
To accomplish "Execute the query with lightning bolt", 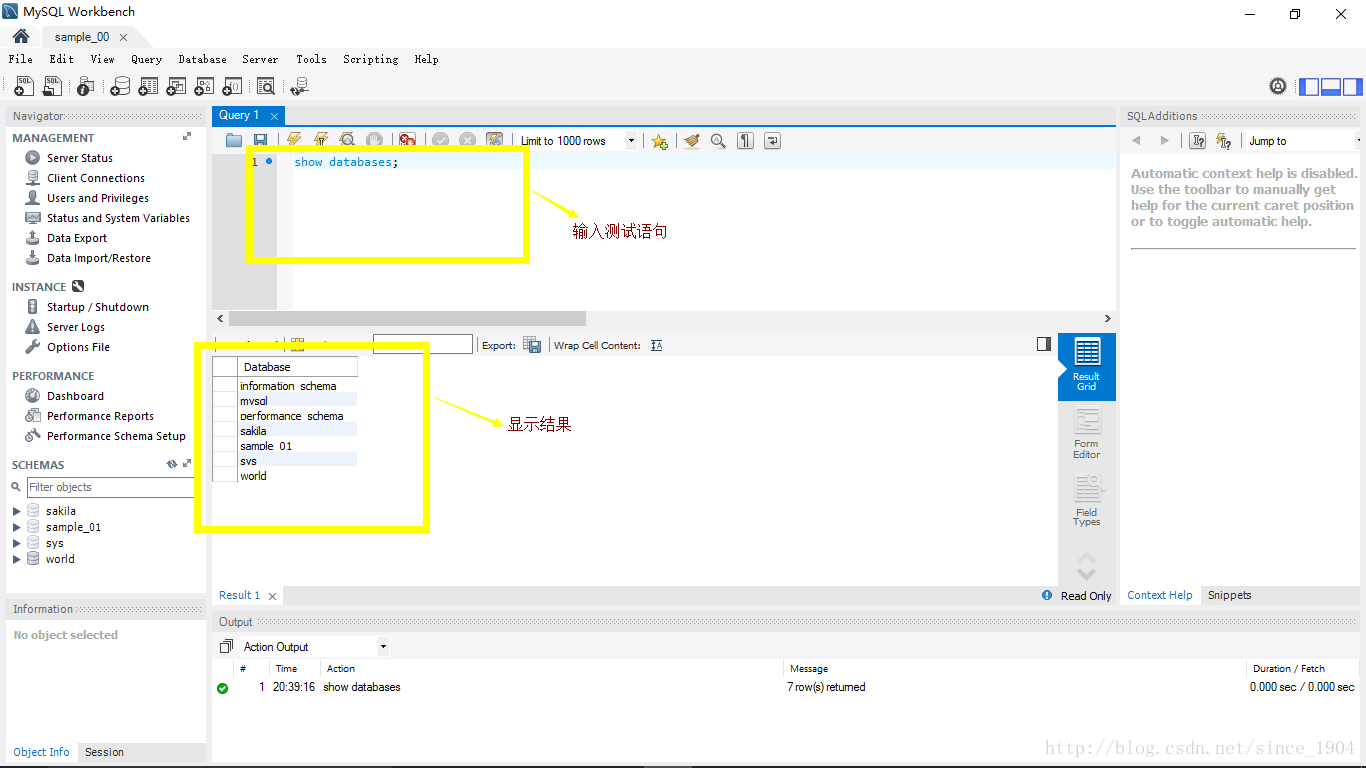I will [x=293, y=141].
